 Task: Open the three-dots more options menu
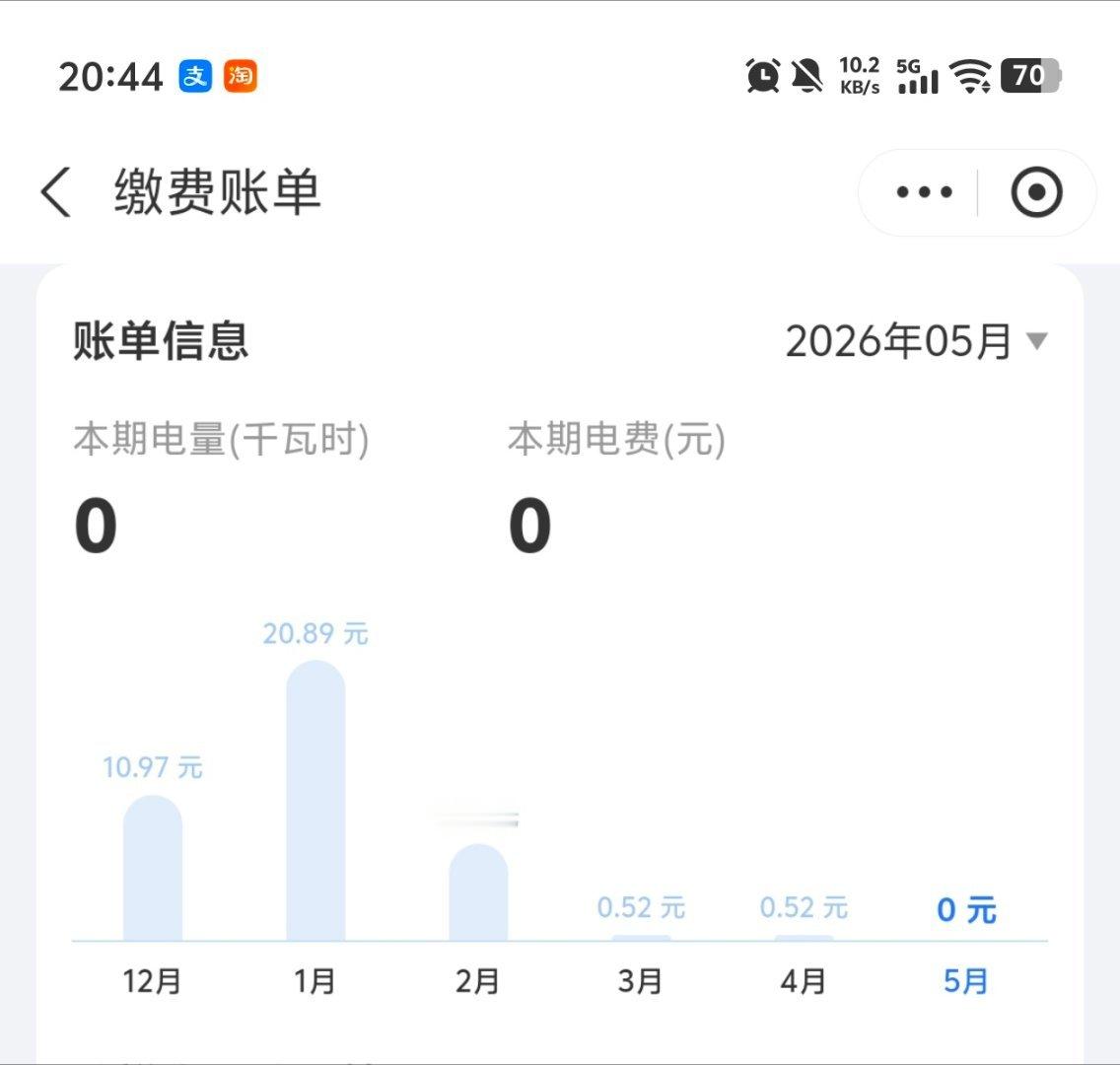coord(924,192)
